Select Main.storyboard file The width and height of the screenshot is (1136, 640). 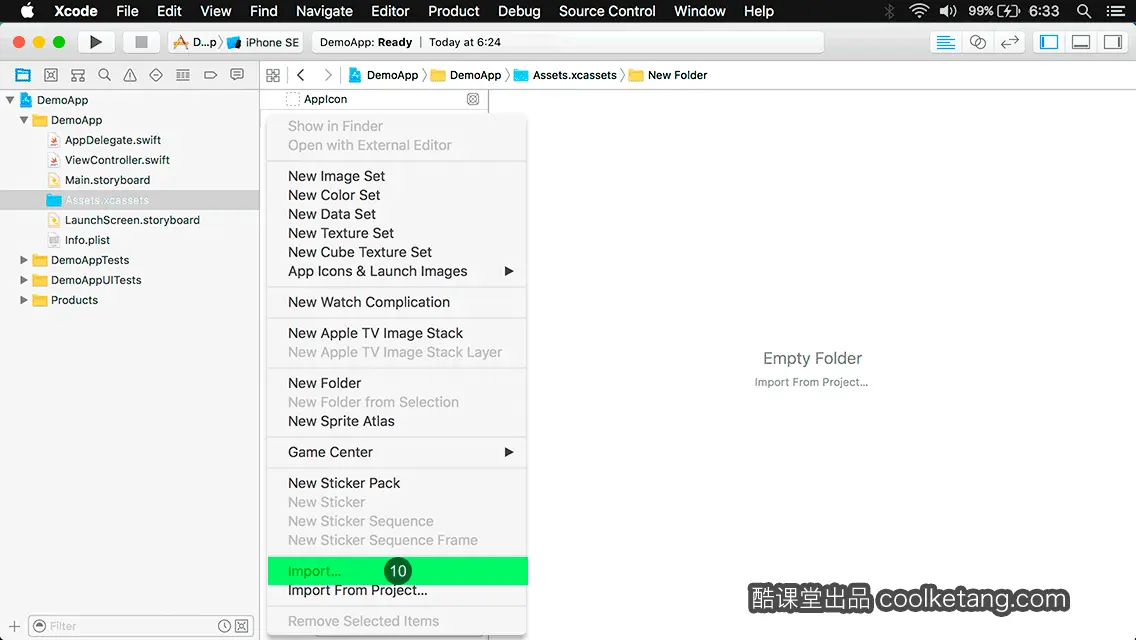(x=107, y=180)
